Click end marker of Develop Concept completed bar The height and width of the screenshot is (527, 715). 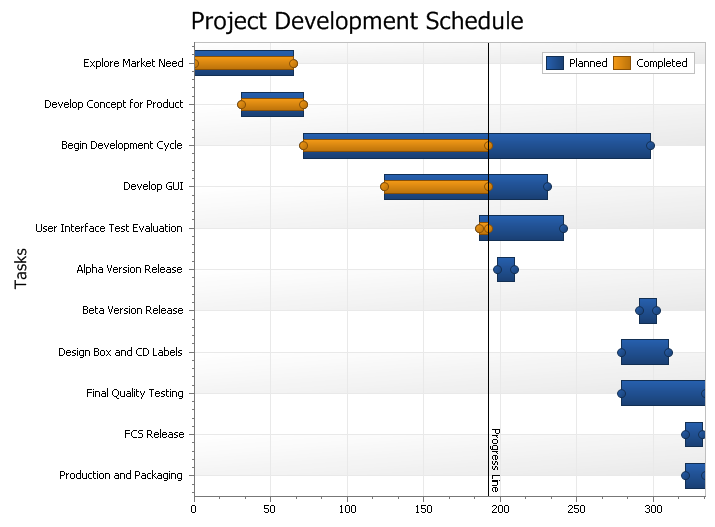tap(304, 104)
